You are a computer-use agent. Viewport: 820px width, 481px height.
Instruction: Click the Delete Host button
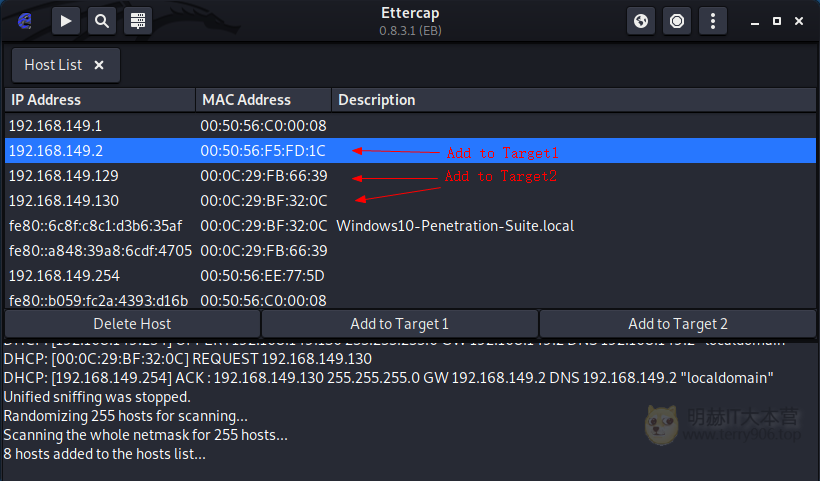coord(132,324)
